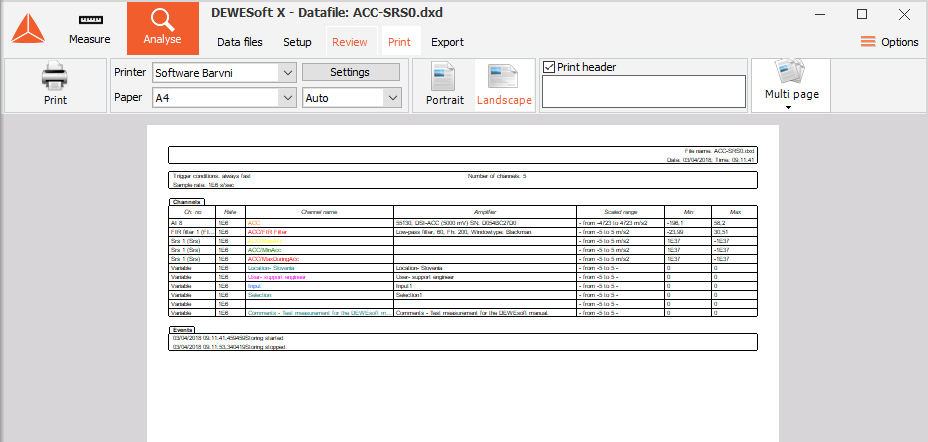Click the Max column header
928x442 pixels.
[x=734, y=212]
